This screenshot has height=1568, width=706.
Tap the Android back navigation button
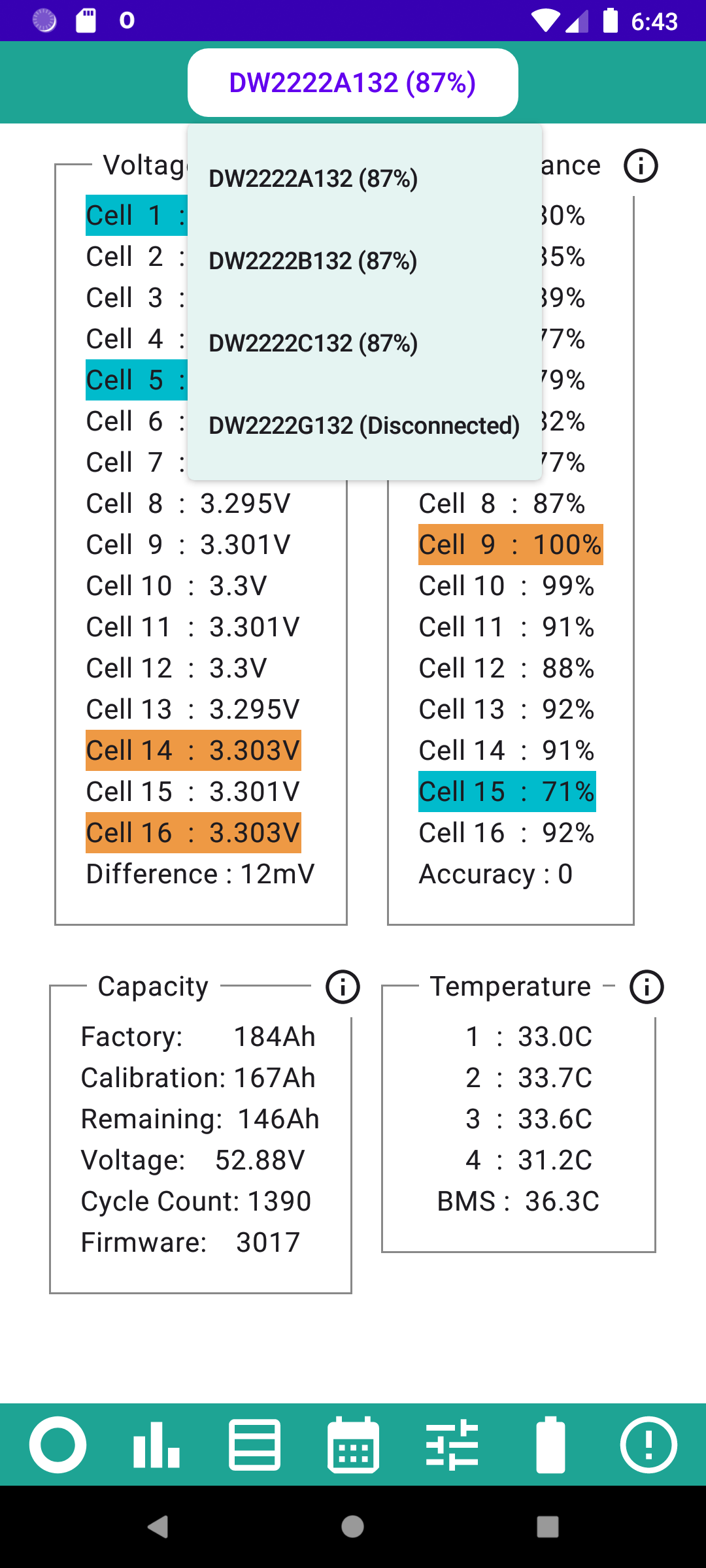pyautogui.click(x=158, y=1527)
